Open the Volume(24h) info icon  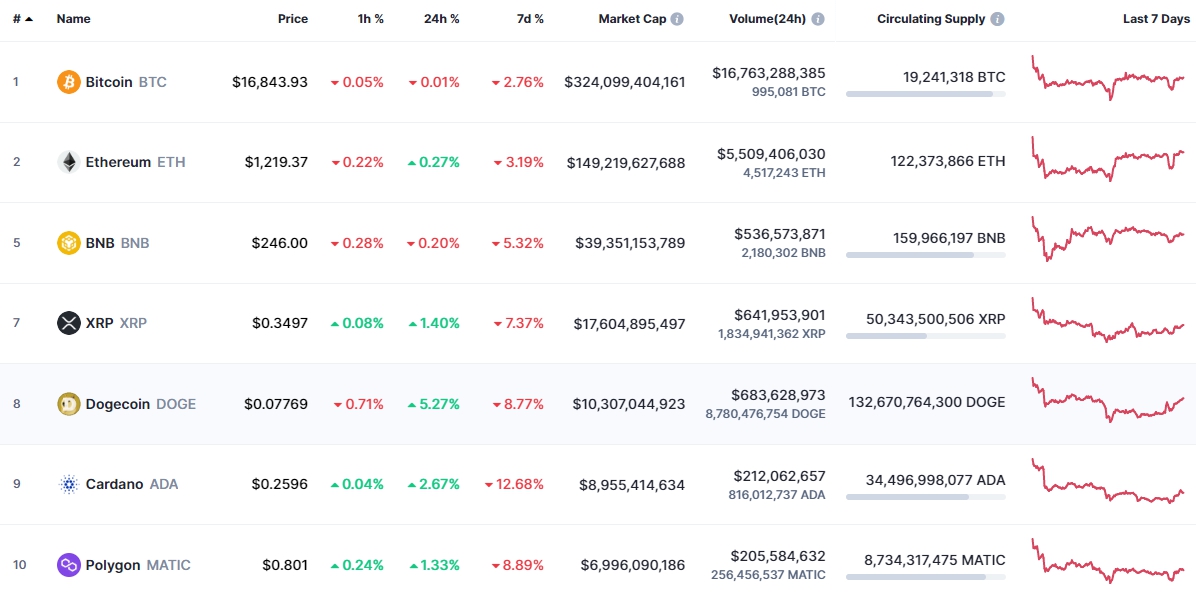tap(818, 19)
